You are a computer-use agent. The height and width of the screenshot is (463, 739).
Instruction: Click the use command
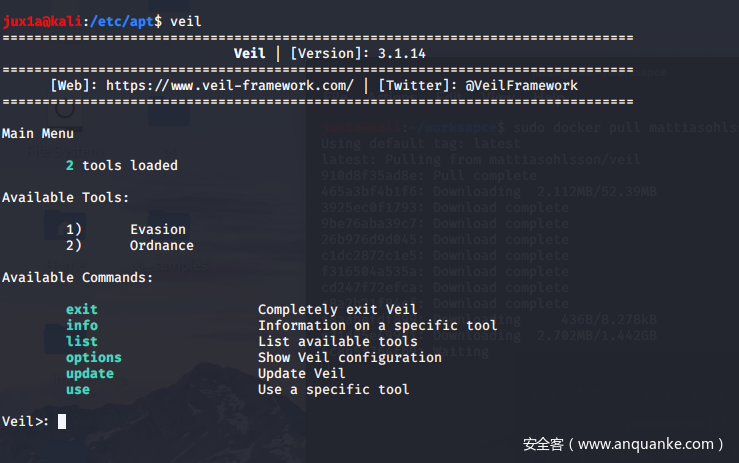pyautogui.click(x=78, y=389)
